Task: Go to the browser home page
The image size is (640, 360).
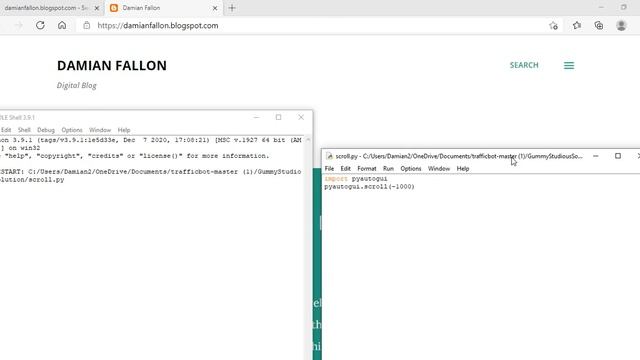Action: pyautogui.click(x=62, y=25)
